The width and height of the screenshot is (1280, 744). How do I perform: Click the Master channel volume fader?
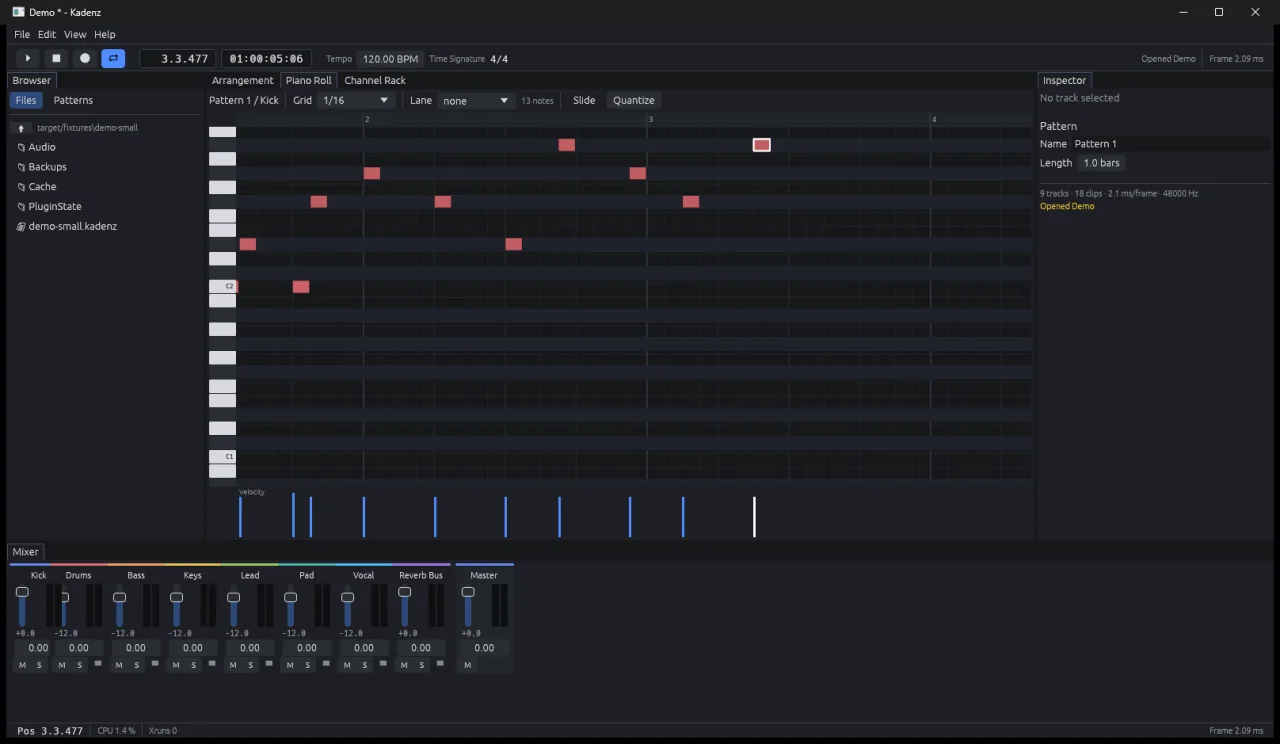[x=467, y=607]
